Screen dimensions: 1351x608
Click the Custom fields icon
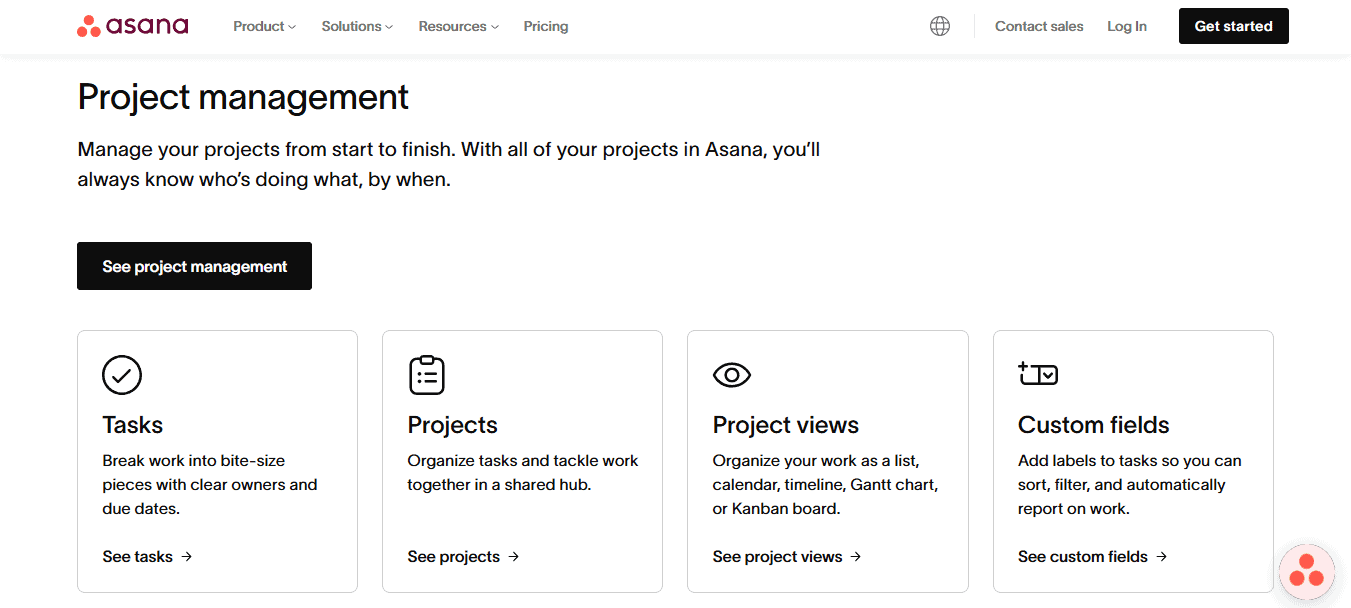[x=1038, y=374]
